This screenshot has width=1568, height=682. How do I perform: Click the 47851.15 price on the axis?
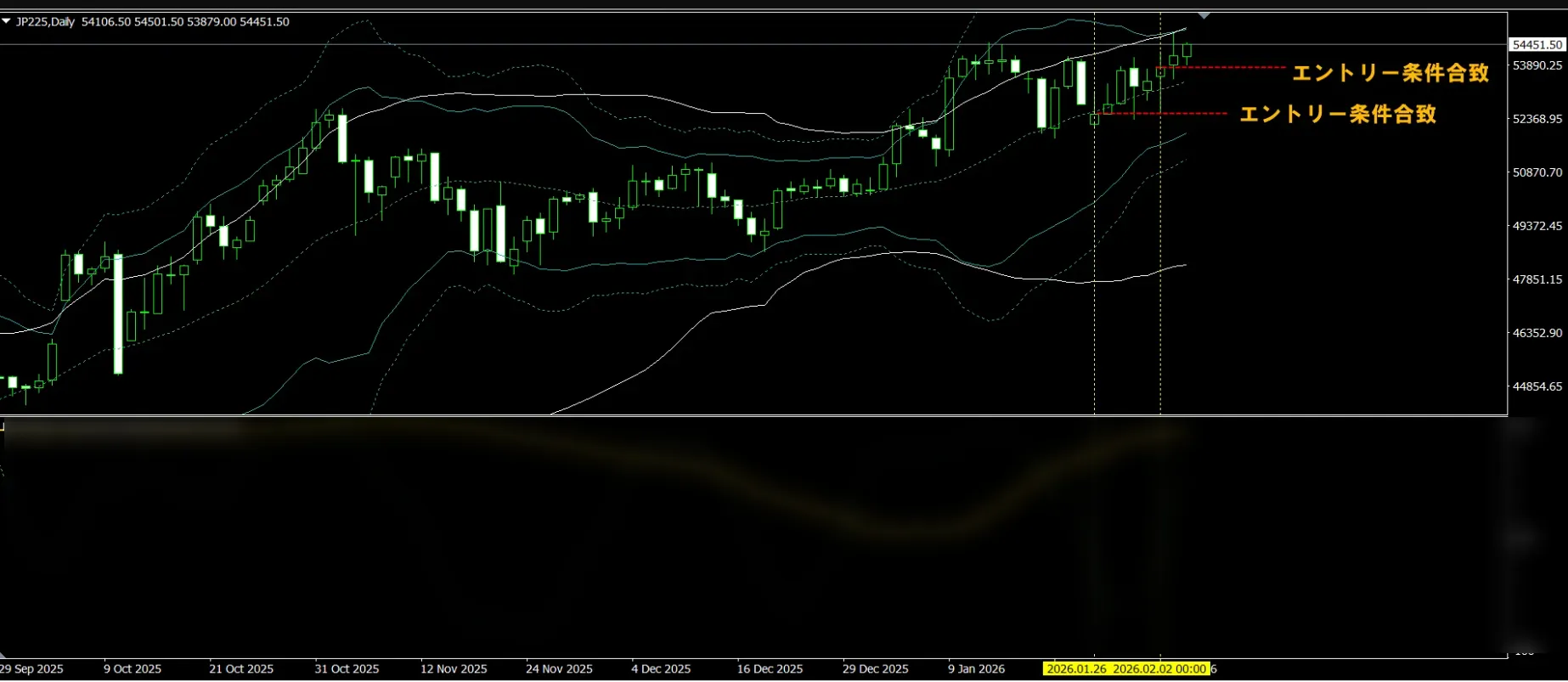click(x=1537, y=279)
